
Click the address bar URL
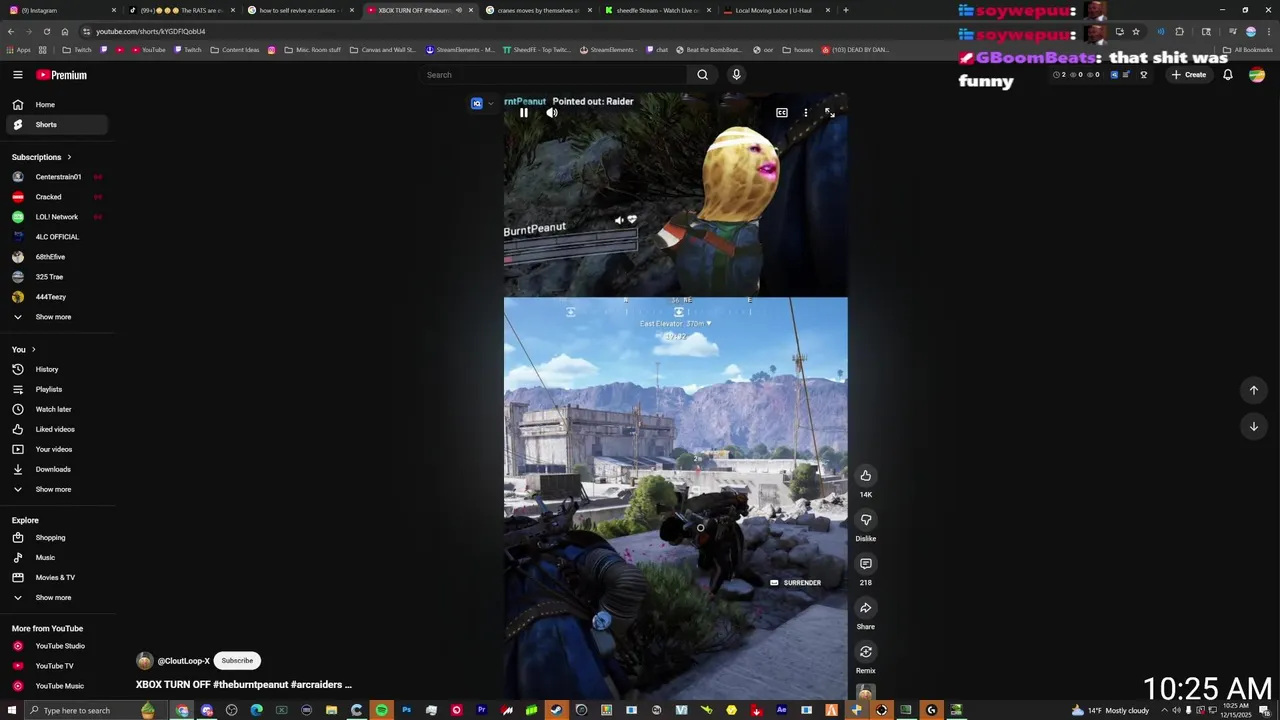(x=150, y=31)
